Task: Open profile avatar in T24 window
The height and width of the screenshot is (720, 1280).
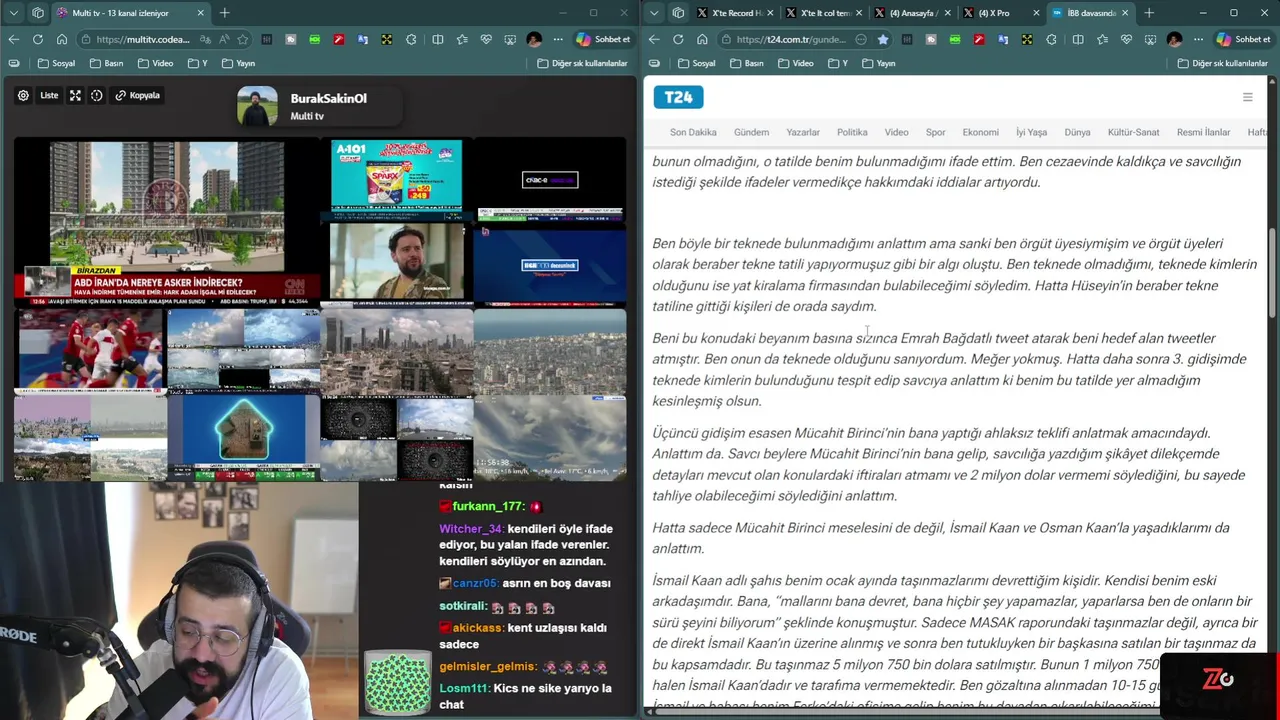Action: tap(1174, 39)
